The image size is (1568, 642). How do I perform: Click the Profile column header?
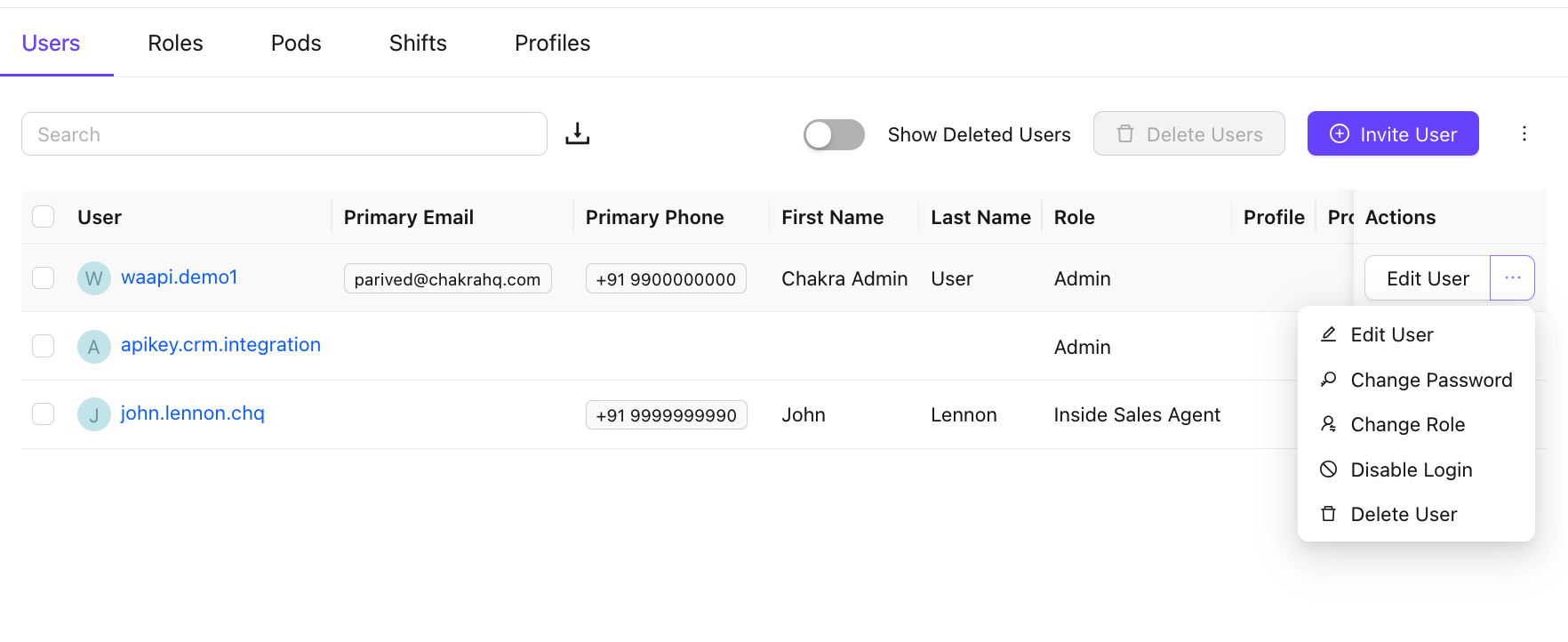tap(1274, 217)
